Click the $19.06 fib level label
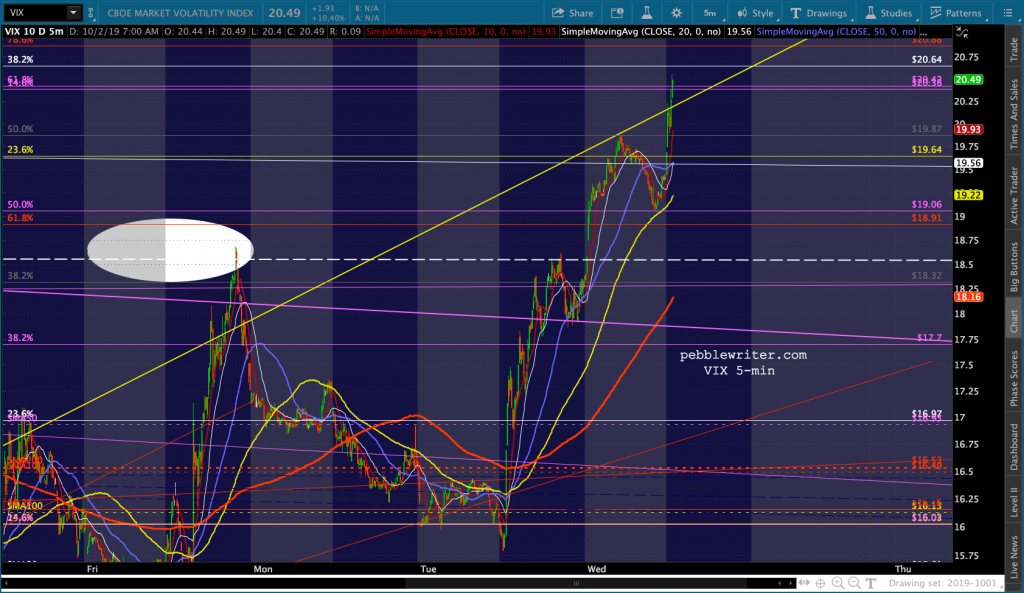The height and width of the screenshot is (593, 1024). (x=927, y=204)
